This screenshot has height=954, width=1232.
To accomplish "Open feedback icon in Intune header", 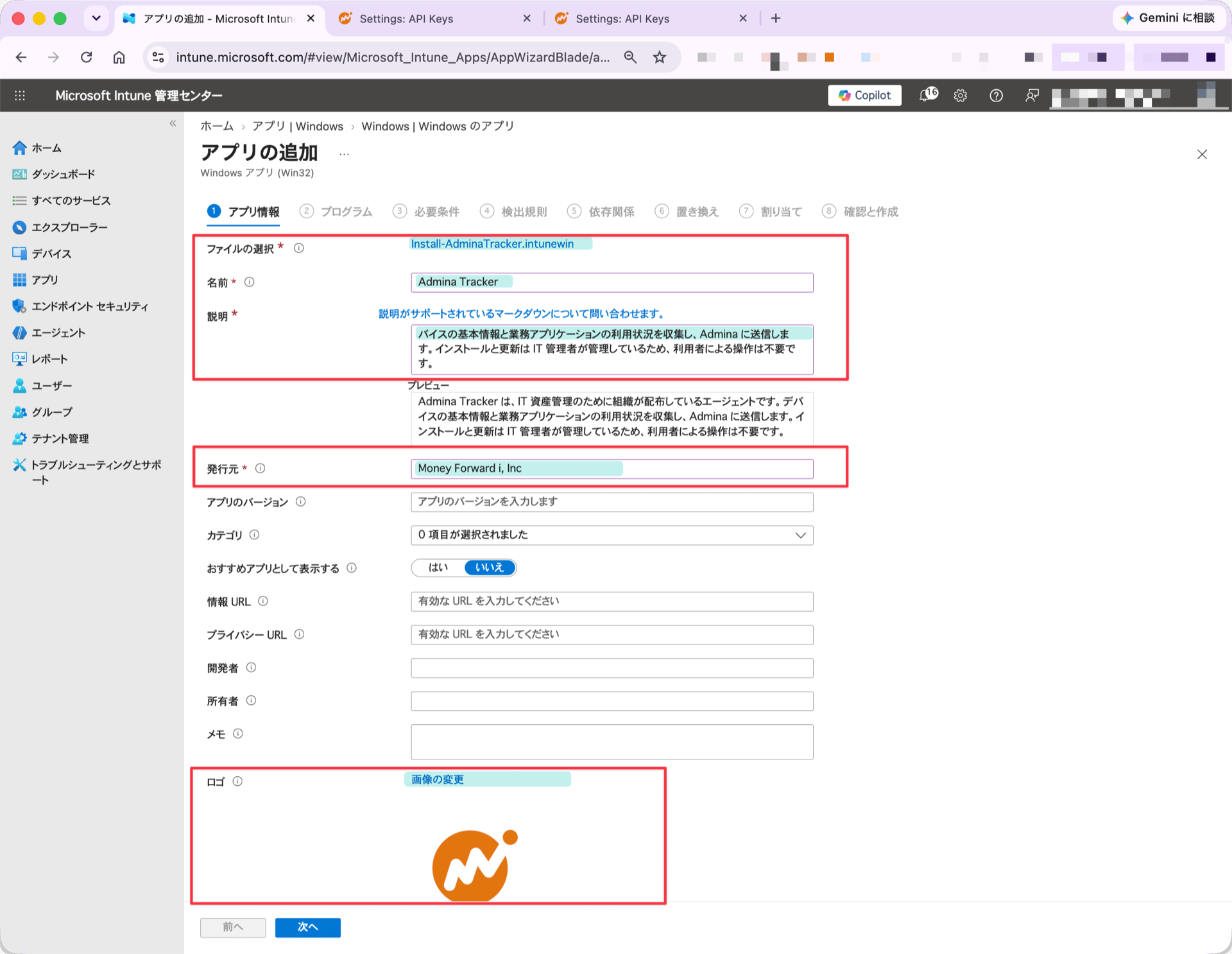I will (x=1032, y=96).
